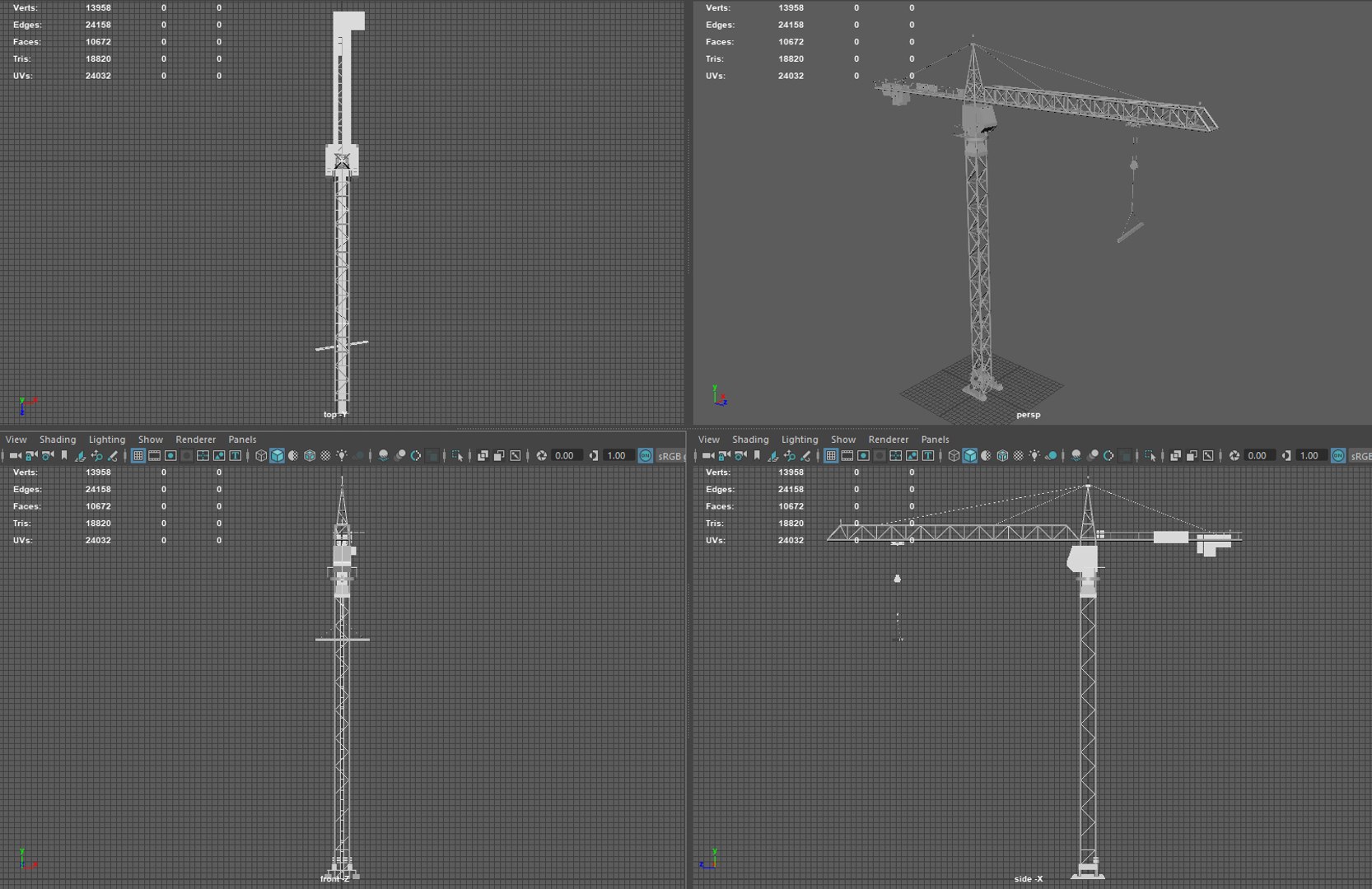
Task: Click Use Default Material icon in front panel
Action: (x=293, y=455)
